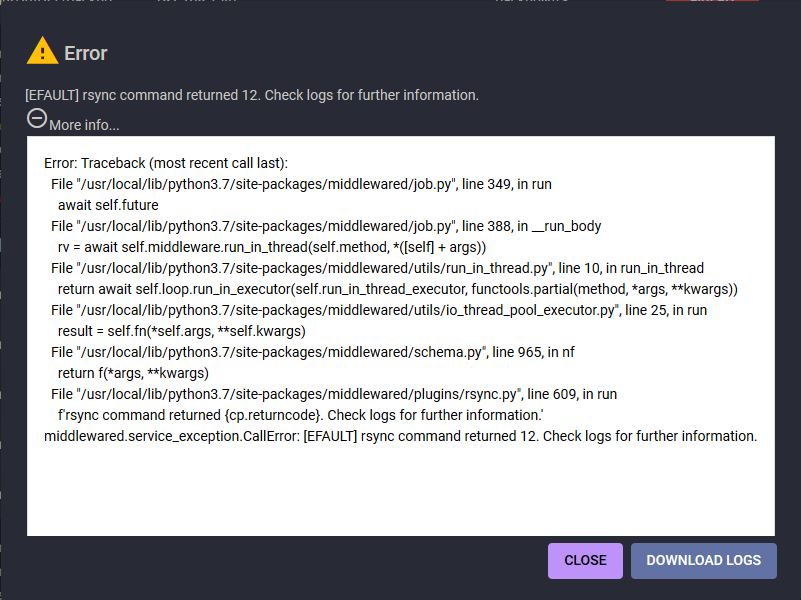Click the "rv = await self.middleware.run_in_thread" line
The image size is (801, 600).
click(x=272, y=247)
